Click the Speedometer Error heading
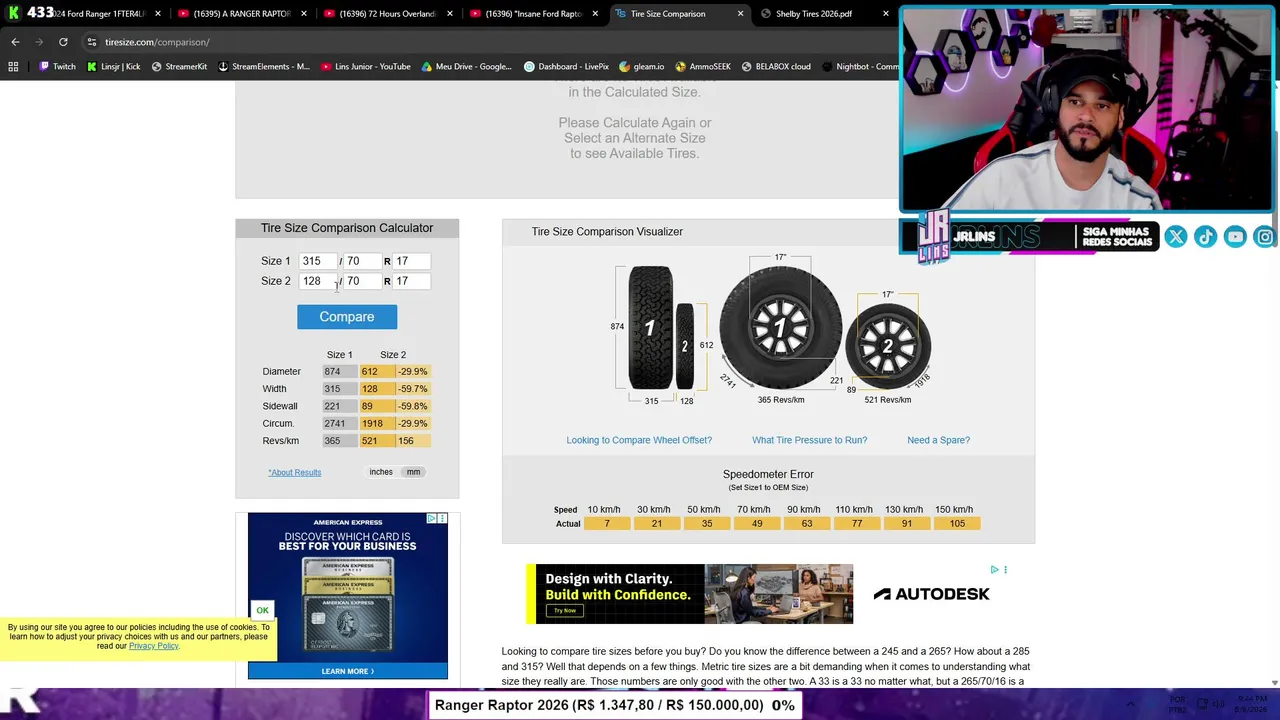Image resolution: width=1280 pixels, height=720 pixels. pyautogui.click(x=768, y=474)
